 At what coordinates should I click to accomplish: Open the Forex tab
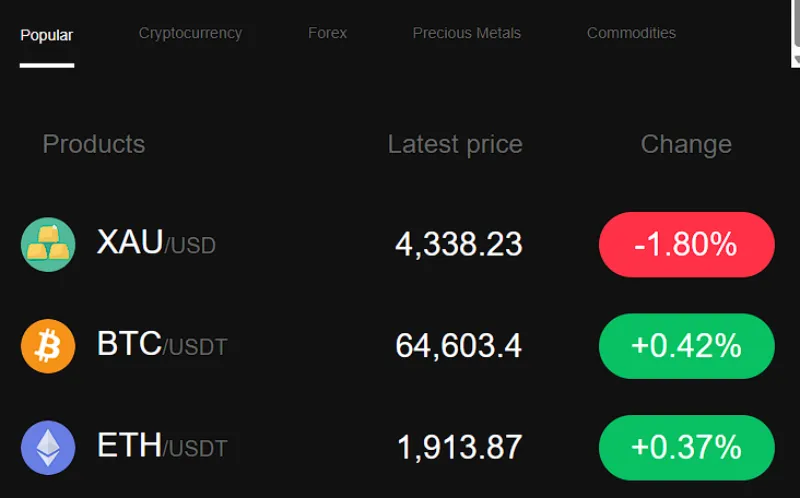pyautogui.click(x=327, y=33)
